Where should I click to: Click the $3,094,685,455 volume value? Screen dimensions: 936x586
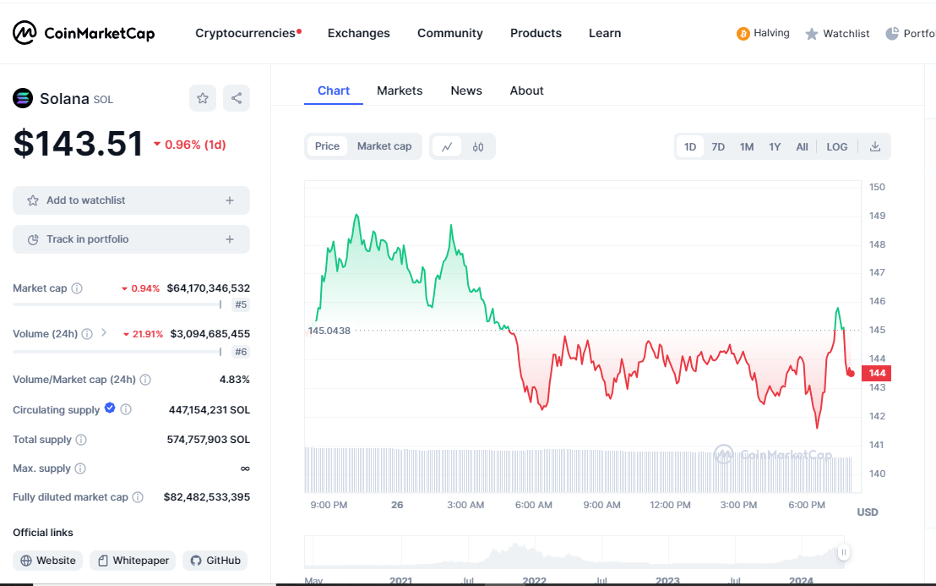210,334
